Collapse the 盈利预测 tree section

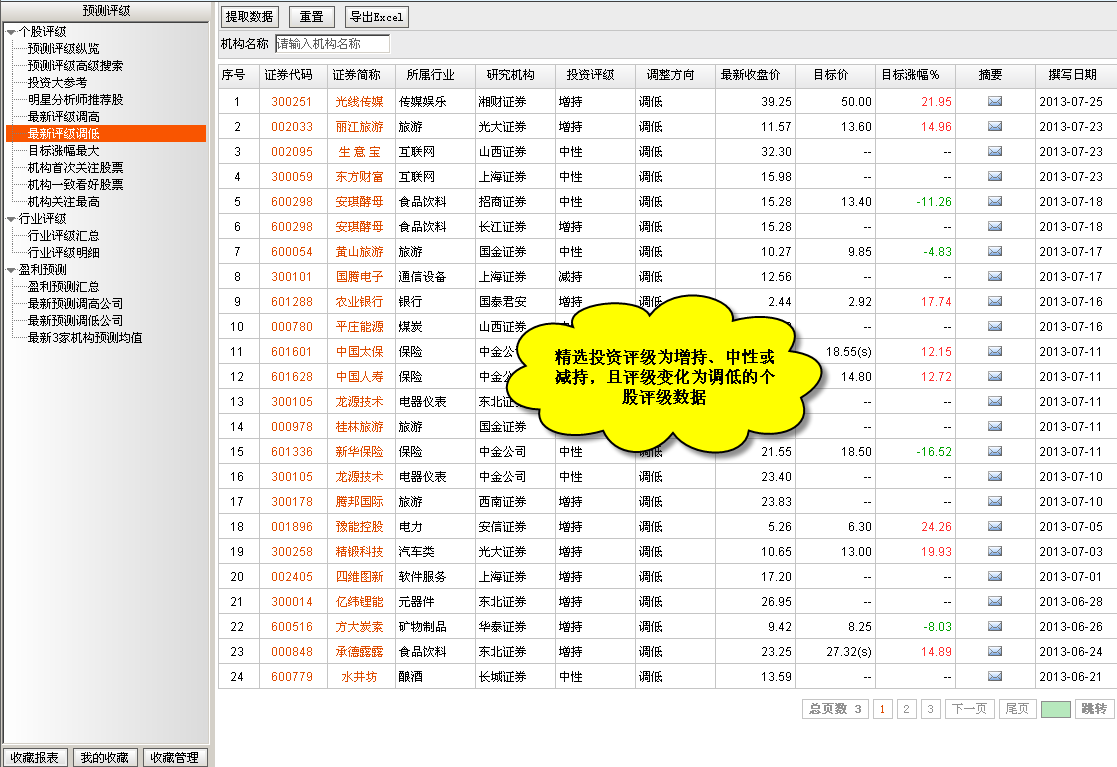(11, 270)
